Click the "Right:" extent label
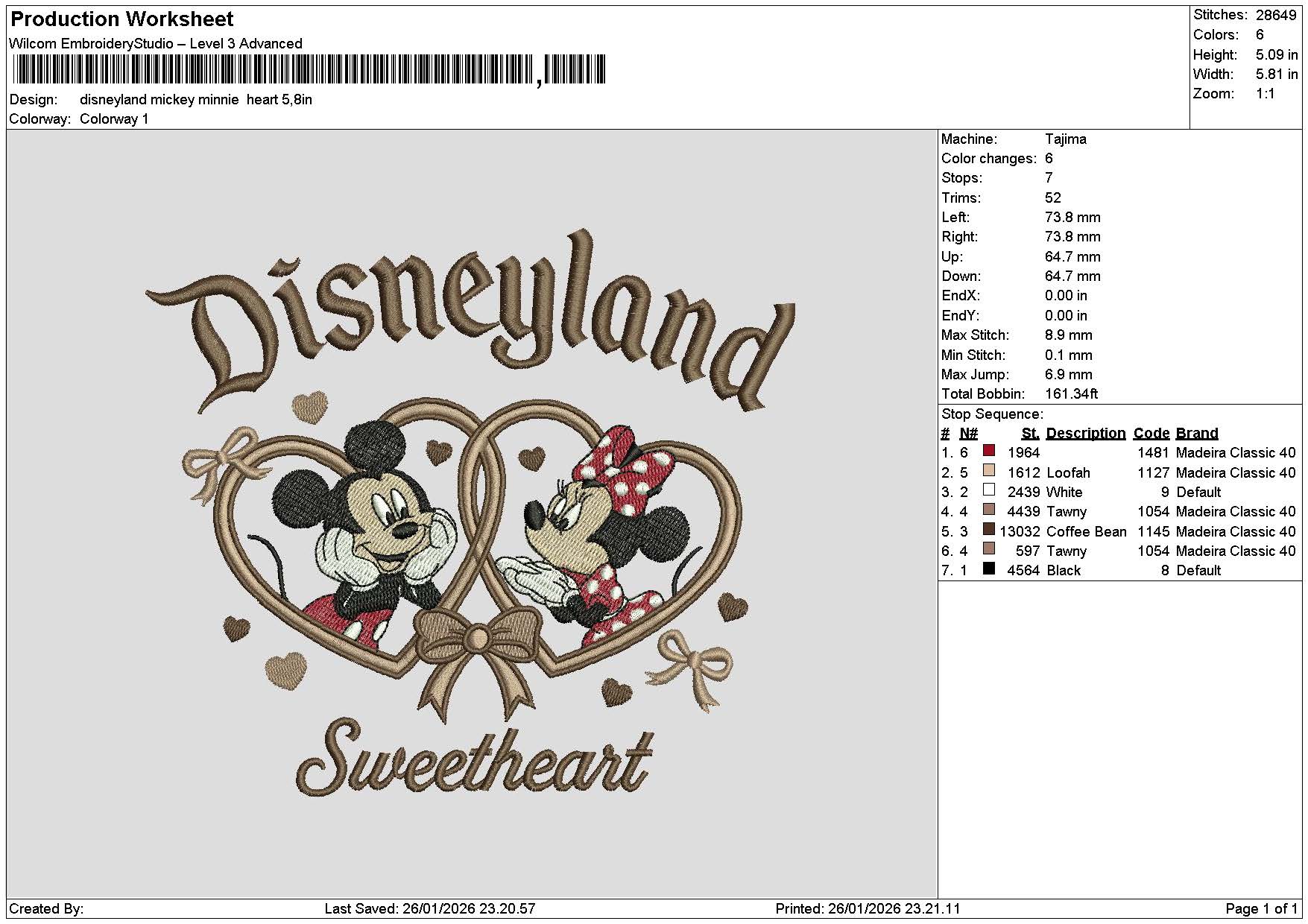The image size is (1308, 924). (960, 237)
